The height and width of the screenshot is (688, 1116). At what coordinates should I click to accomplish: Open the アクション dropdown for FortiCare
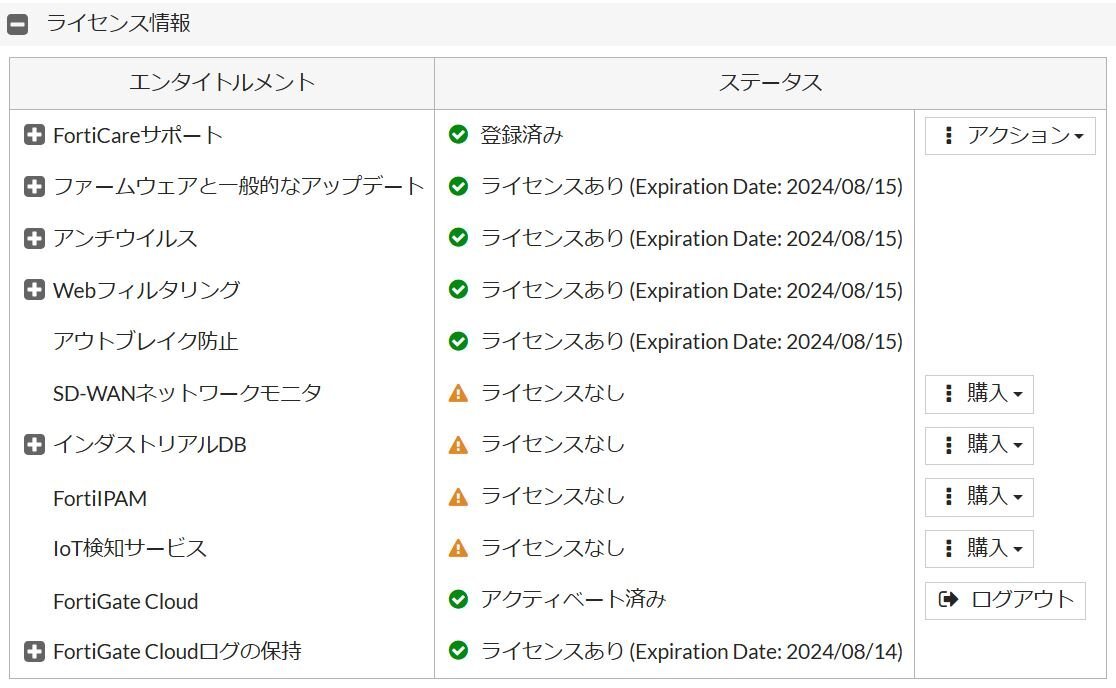tap(1009, 136)
